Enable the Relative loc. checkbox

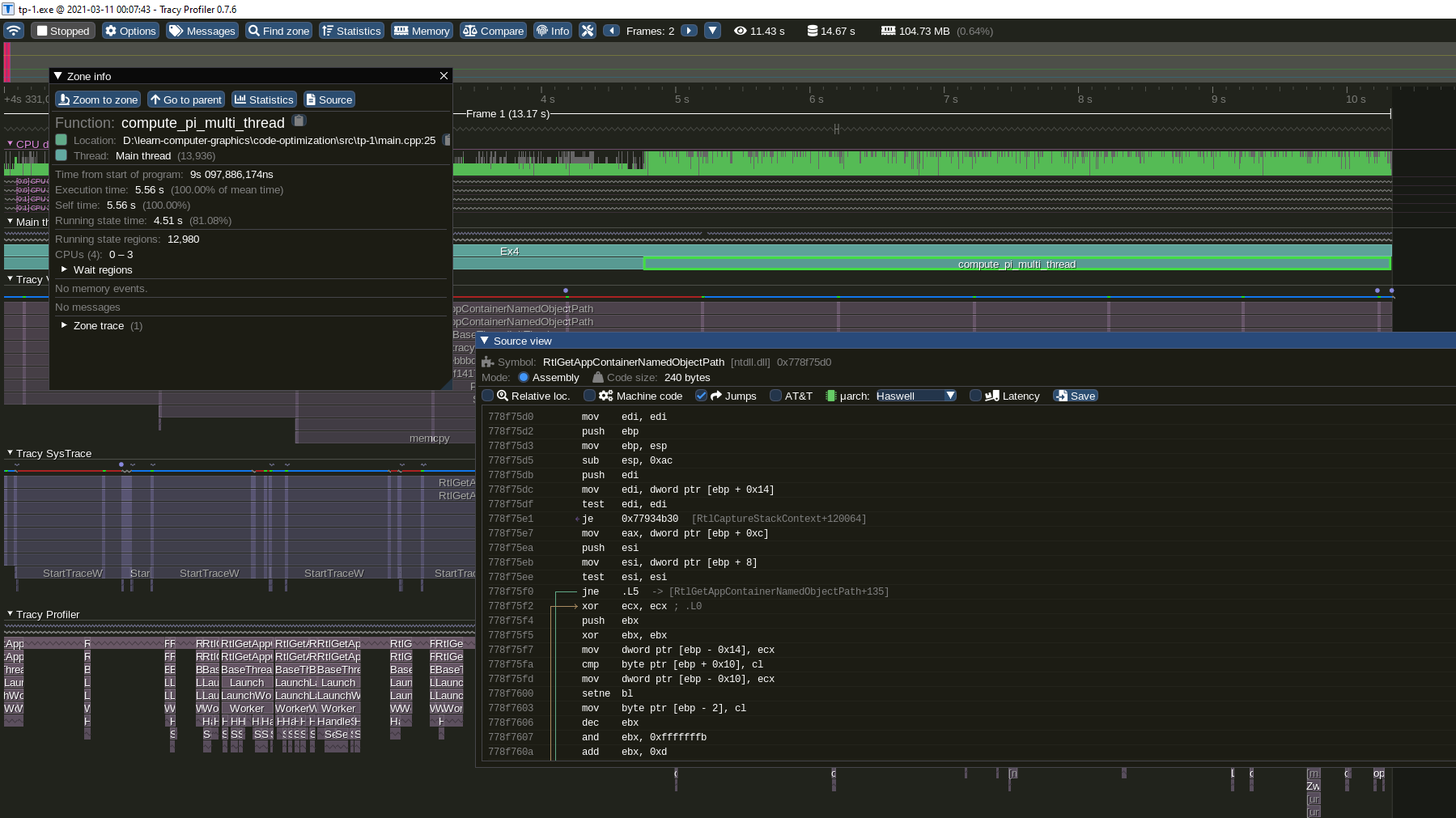tap(487, 396)
